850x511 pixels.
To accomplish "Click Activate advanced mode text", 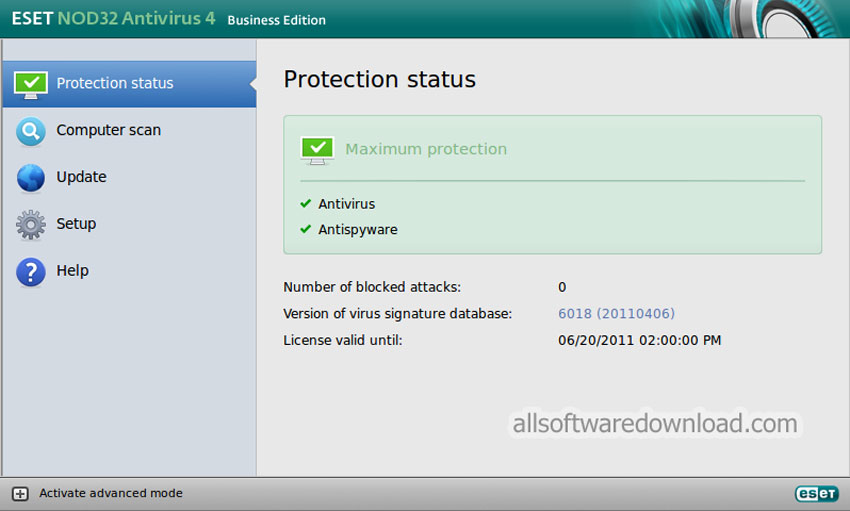I will [x=111, y=493].
